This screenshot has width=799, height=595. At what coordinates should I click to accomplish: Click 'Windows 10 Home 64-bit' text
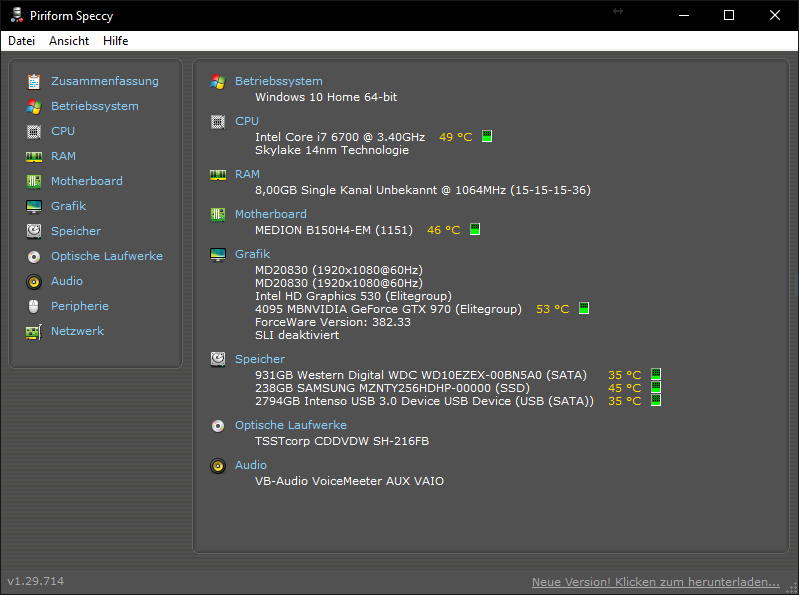pyautogui.click(x=326, y=97)
